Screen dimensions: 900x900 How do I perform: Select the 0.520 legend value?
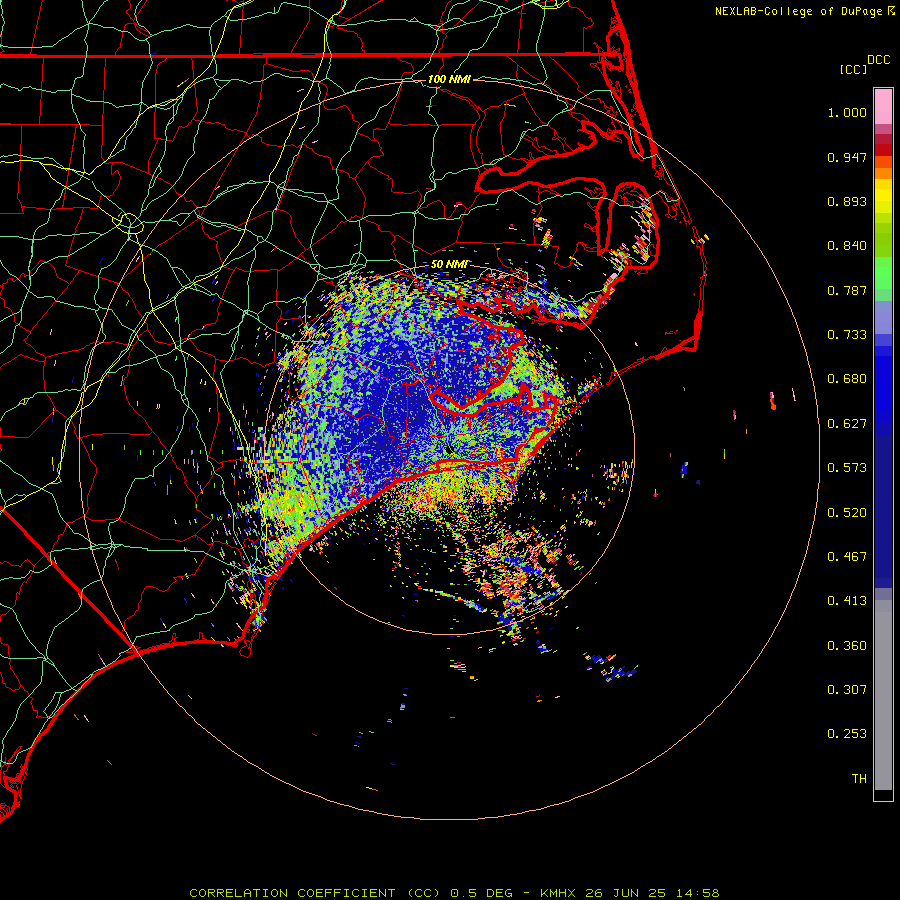click(847, 513)
